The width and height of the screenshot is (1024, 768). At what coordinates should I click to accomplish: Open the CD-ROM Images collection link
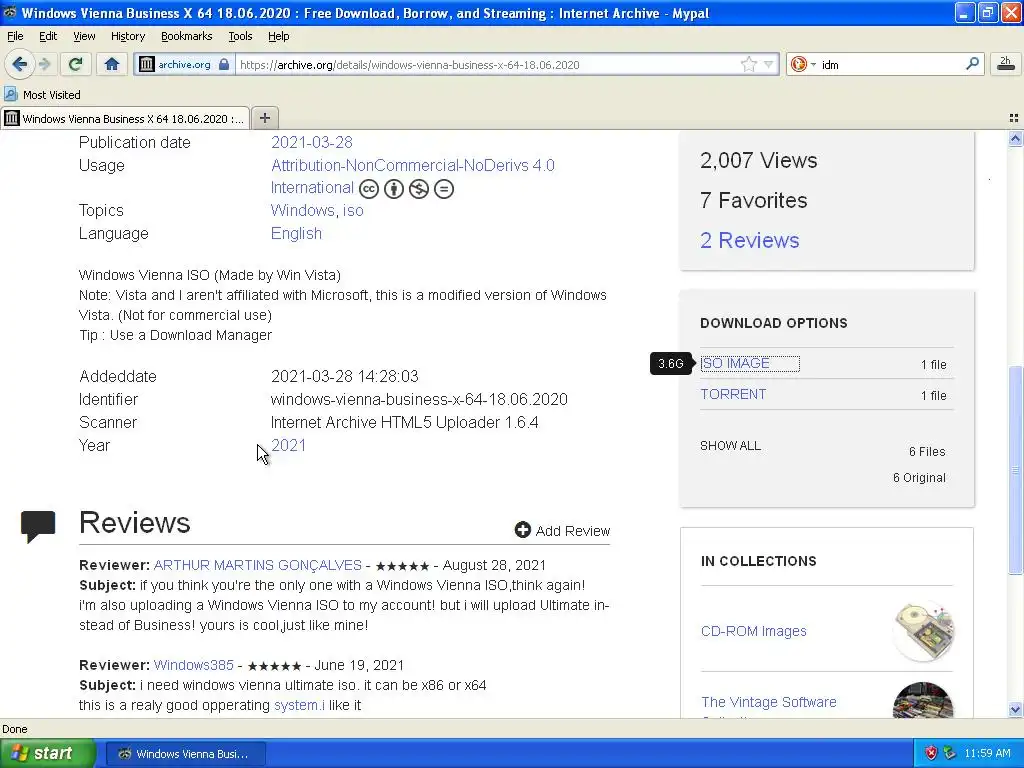(x=754, y=631)
